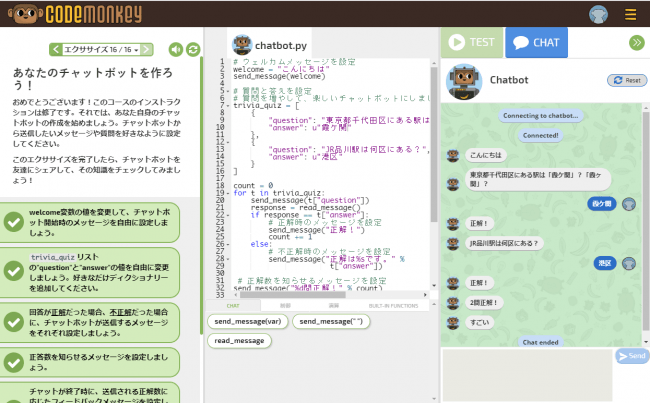Click bot avatar next to すごい
The height and width of the screenshot is (403, 650).
pos(453,323)
